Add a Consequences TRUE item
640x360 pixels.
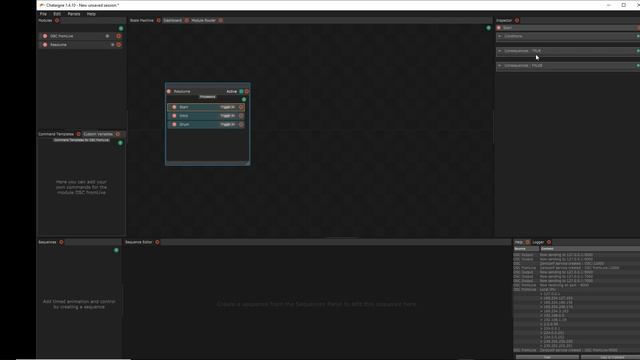click(x=638, y=51)
